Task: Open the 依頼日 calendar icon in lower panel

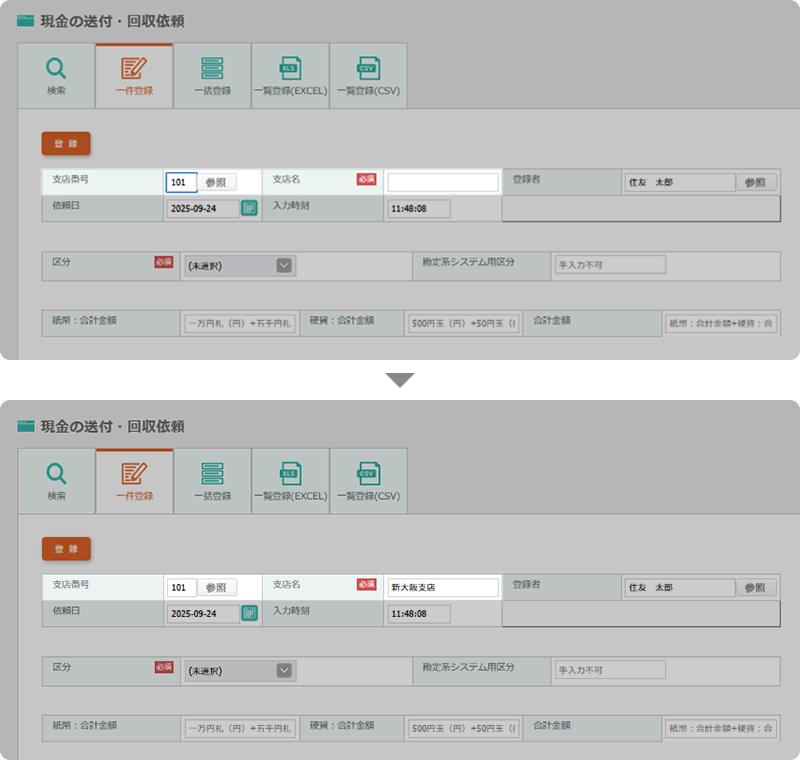Action: coord(250,613)
